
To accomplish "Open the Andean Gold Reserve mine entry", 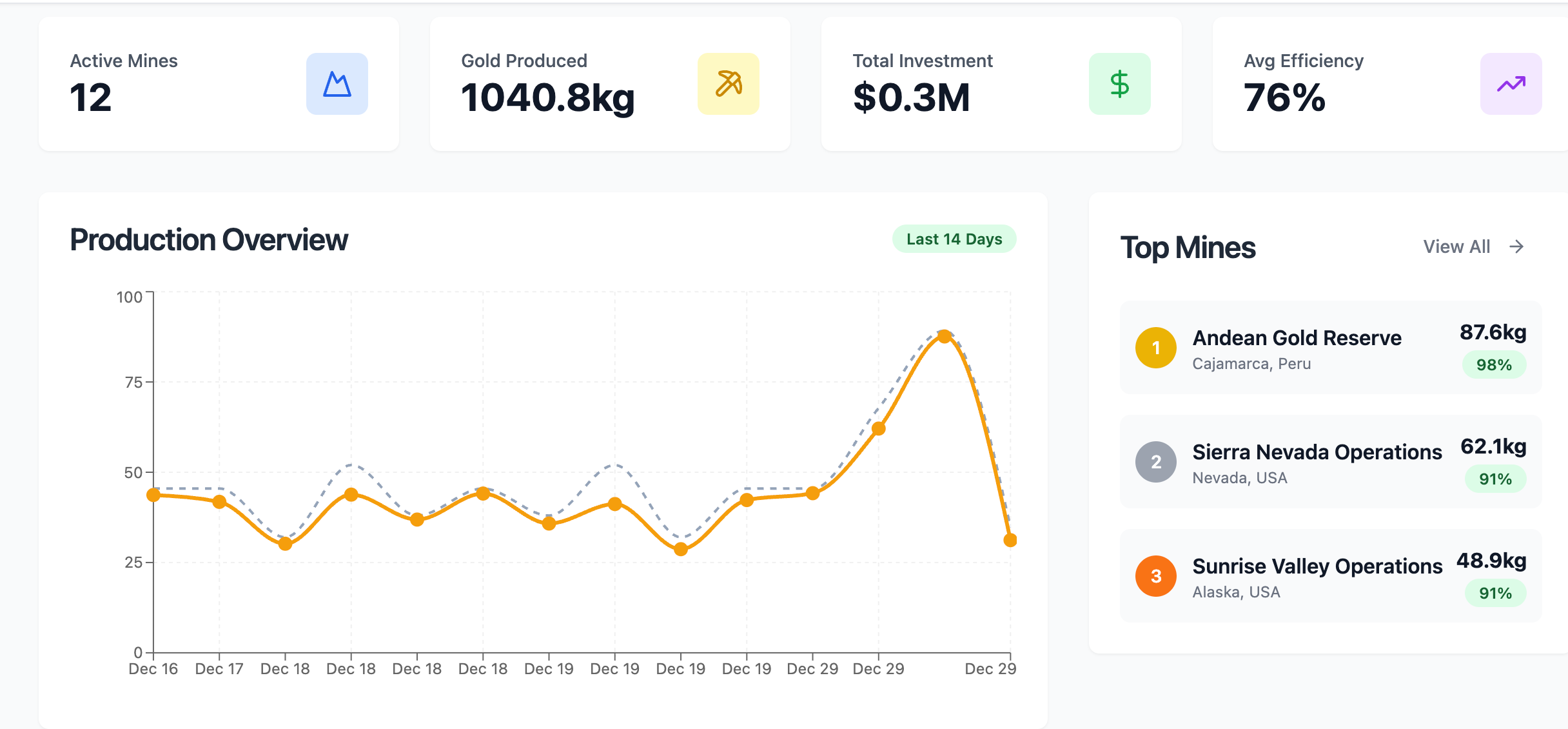I will pos(1331,348).
